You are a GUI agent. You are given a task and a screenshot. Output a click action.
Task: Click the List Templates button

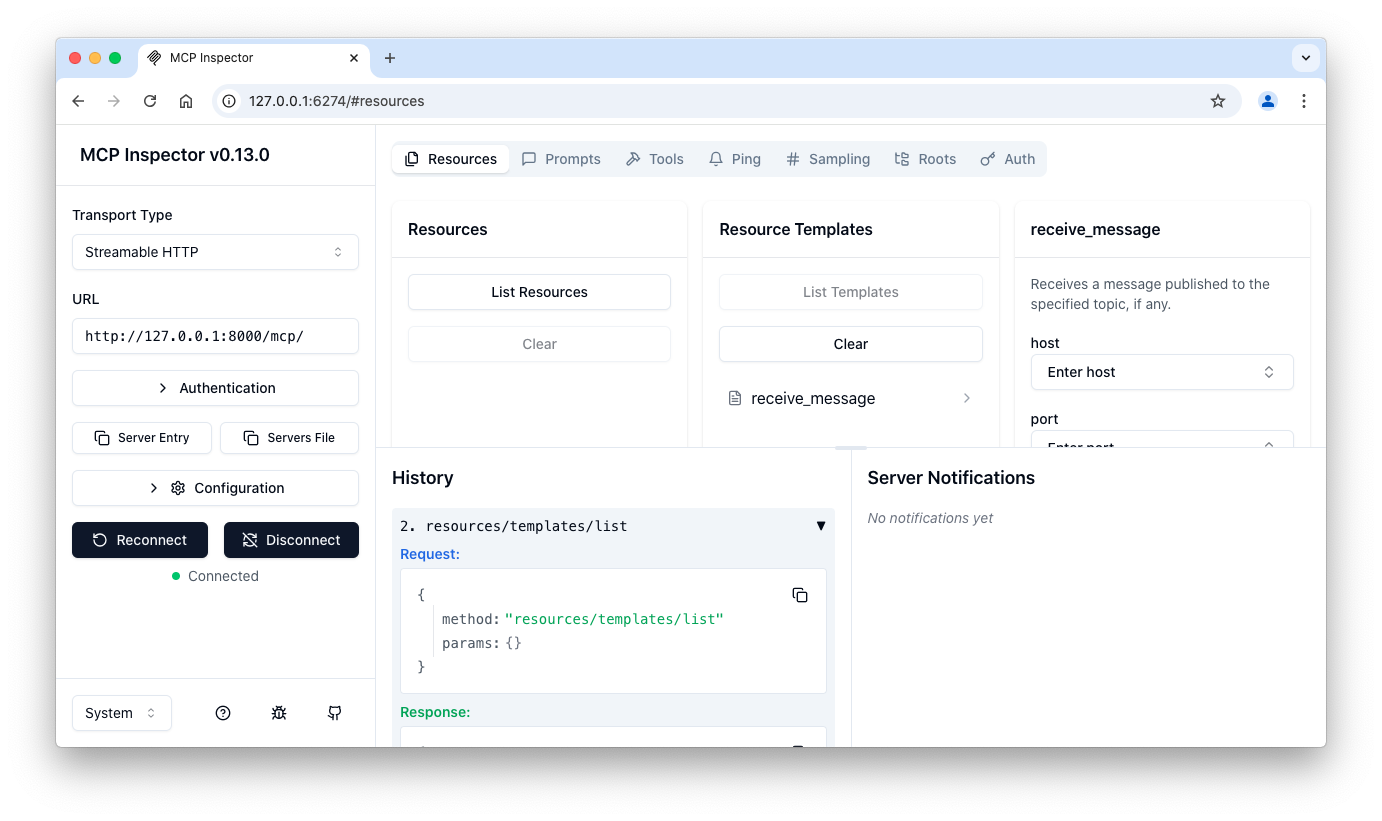pos(851,292)
